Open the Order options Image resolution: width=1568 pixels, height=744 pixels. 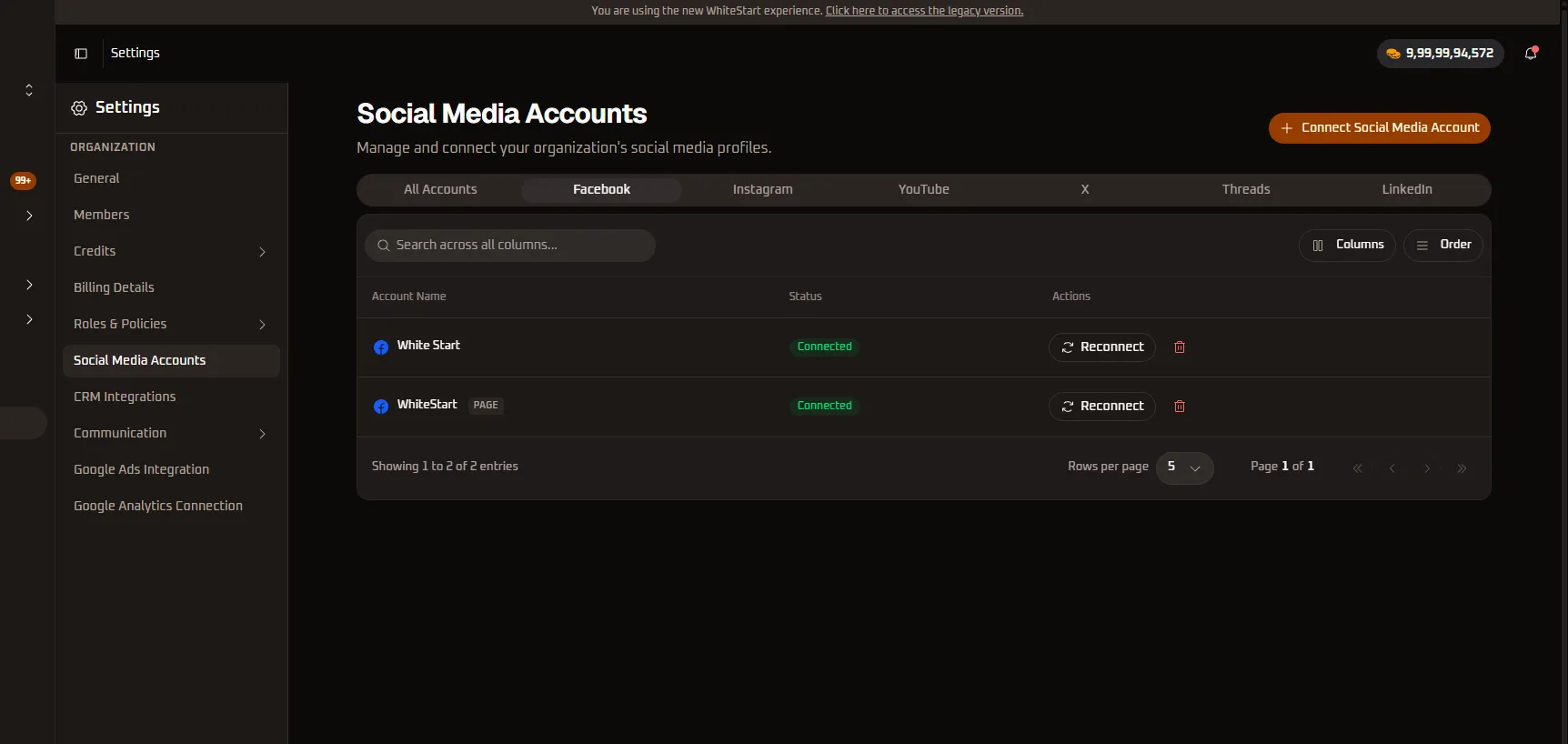pos(1442,246)
